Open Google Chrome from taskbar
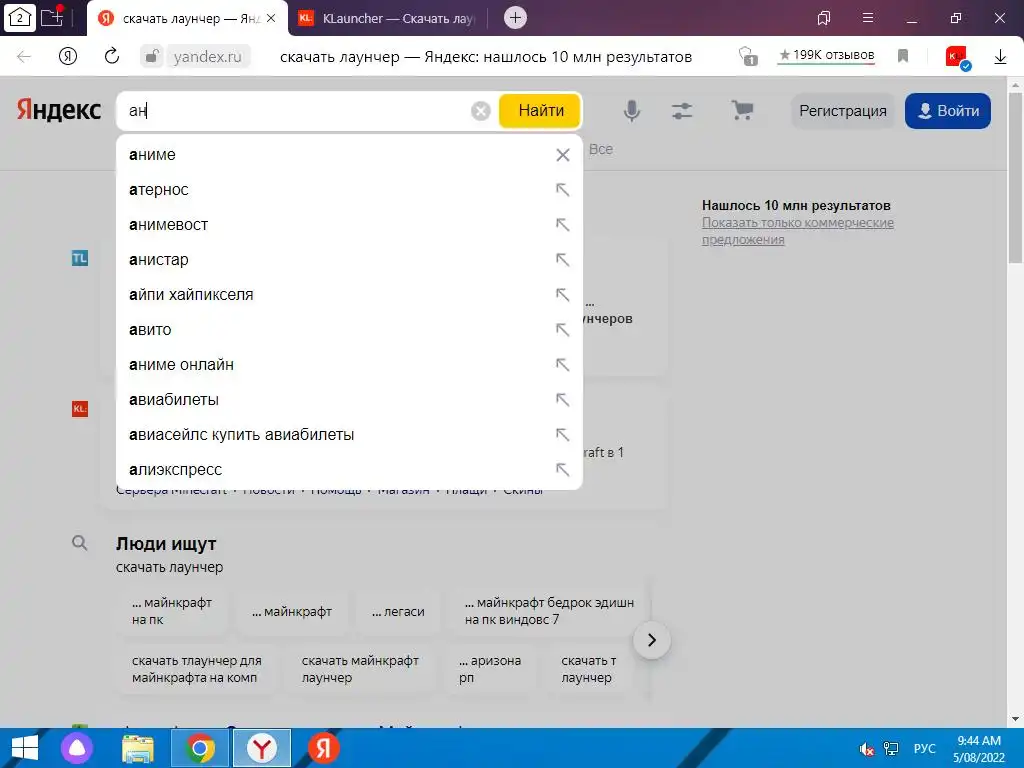The image size is (1024, 768). pos(200,748)
